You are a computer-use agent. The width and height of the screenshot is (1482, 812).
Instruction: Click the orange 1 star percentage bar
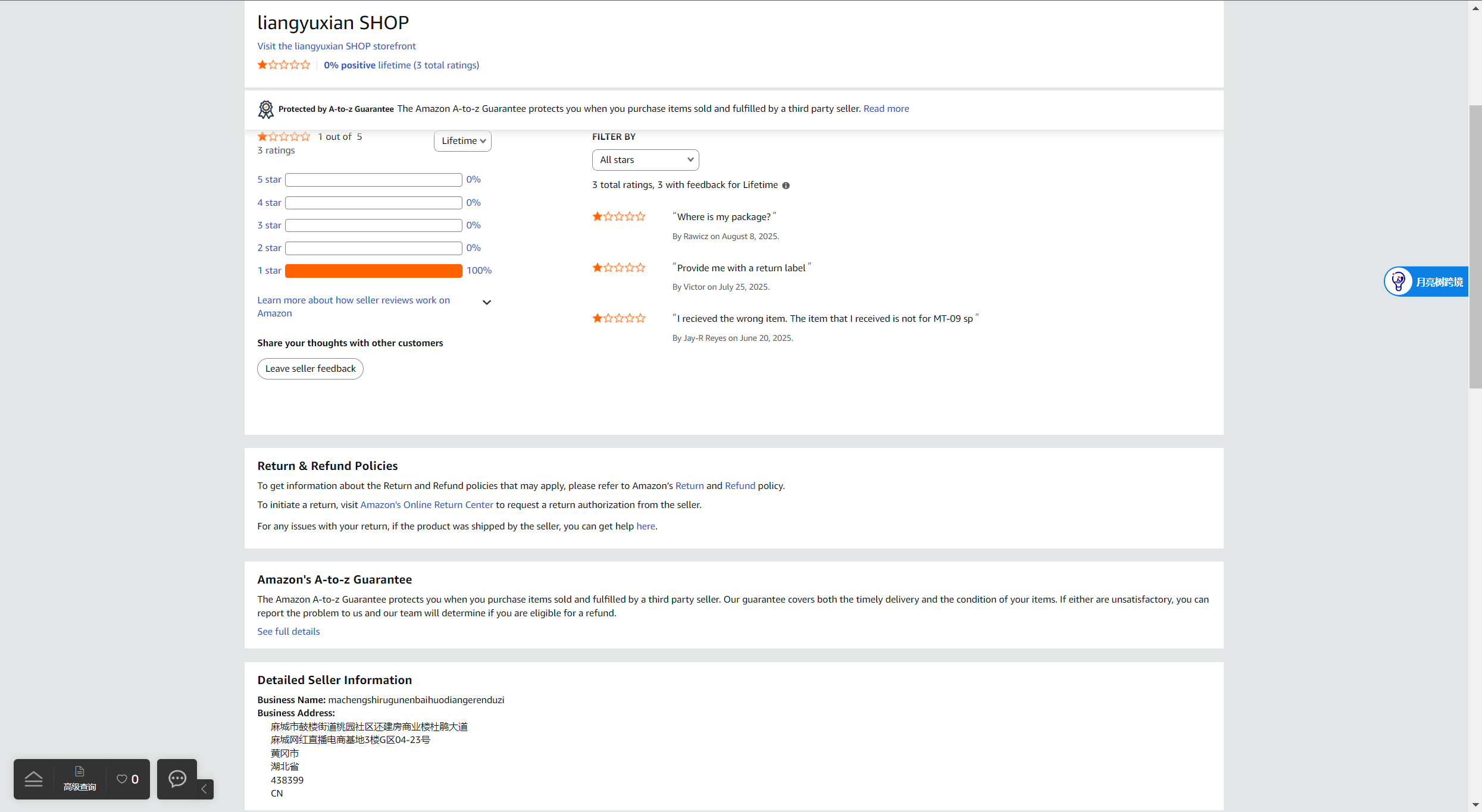373,271
